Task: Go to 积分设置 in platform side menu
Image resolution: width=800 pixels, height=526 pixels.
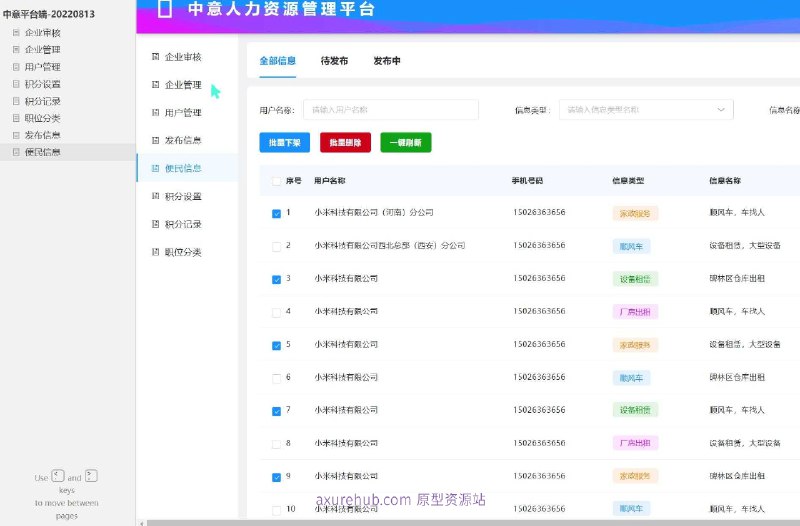Action: [183, 196]
